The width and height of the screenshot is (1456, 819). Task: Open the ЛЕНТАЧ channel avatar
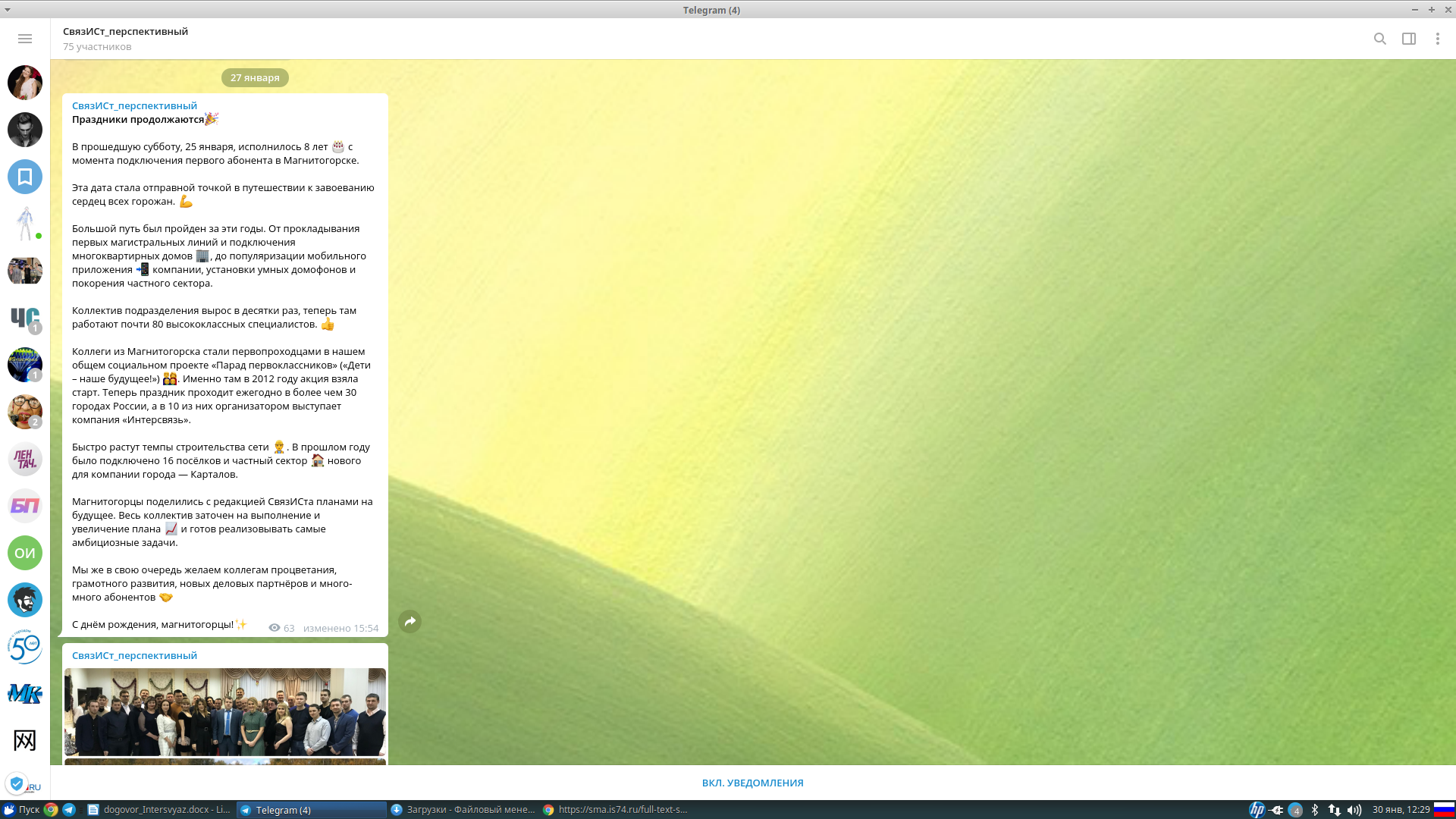pyautogui.click(x=25, y=459)
